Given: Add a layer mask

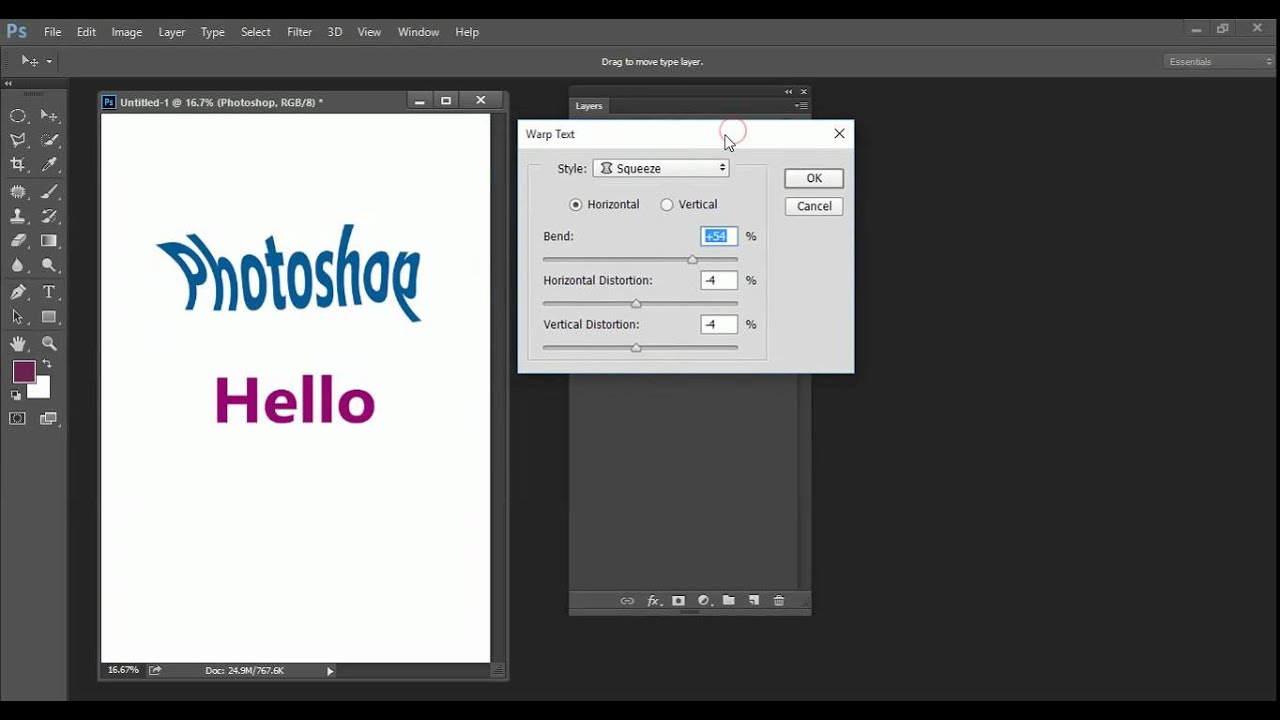Looking at the screenshot, I should coord(678,601).
